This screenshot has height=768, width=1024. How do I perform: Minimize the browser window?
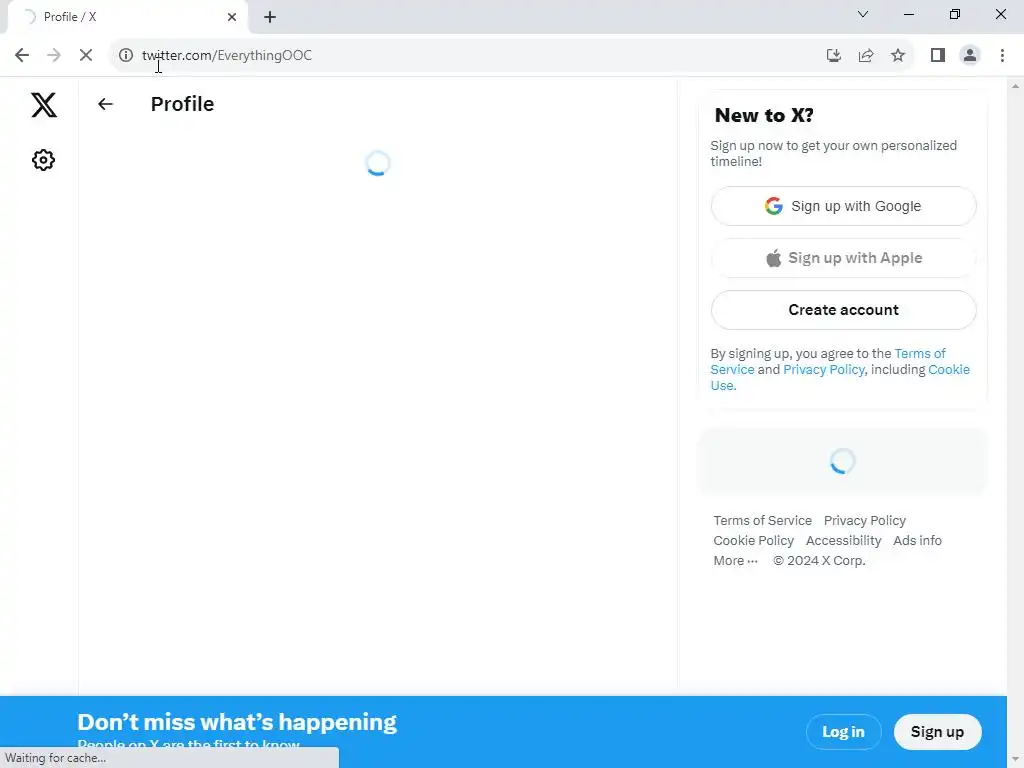pyautogui.click(x=908, y=14)
